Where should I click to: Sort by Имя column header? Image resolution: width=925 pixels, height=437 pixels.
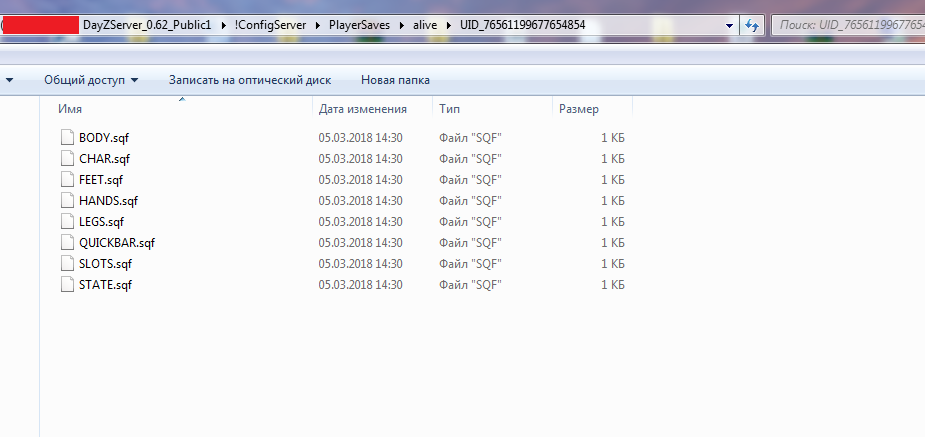click(70, 109)
